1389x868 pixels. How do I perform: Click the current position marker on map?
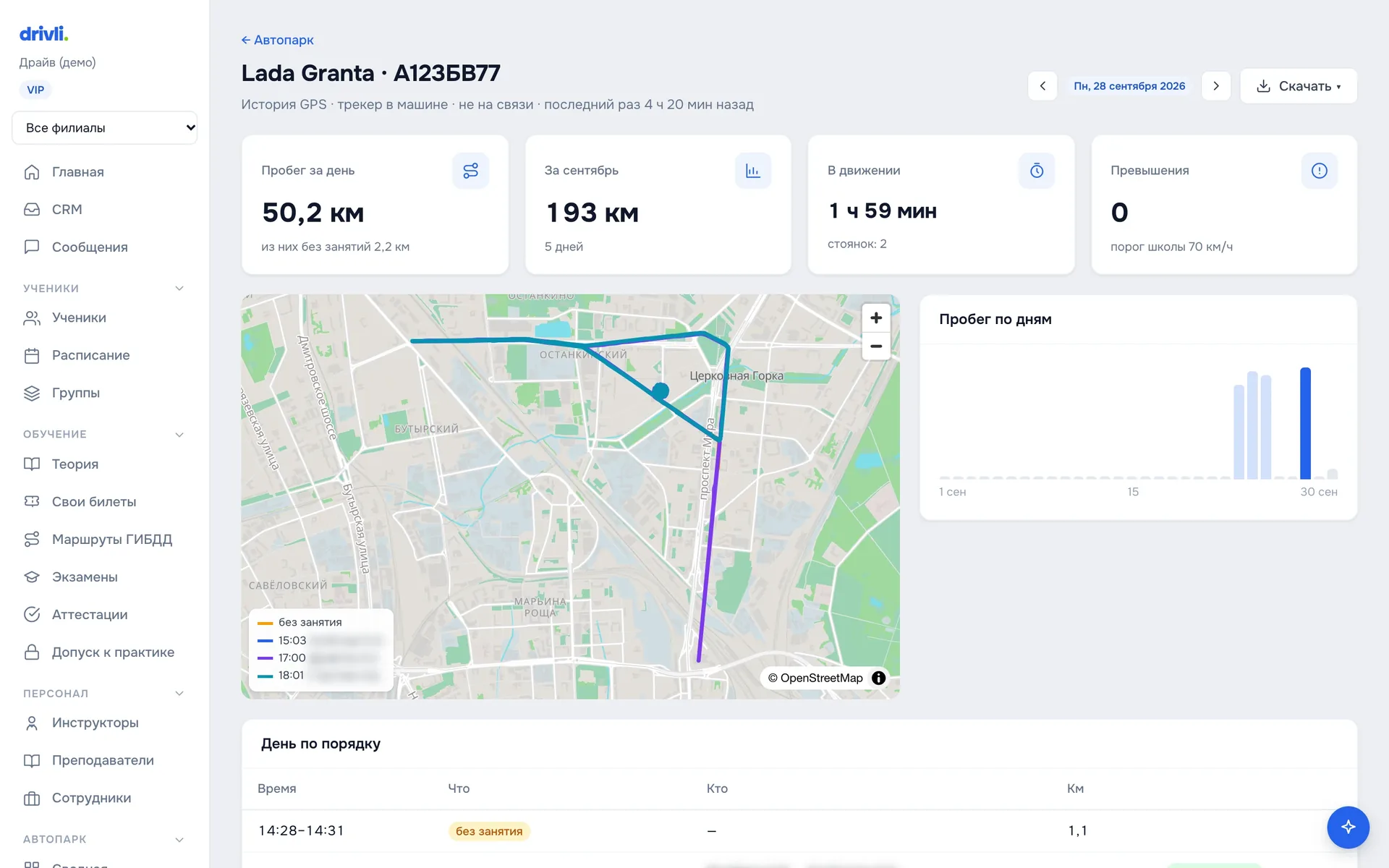660,391
